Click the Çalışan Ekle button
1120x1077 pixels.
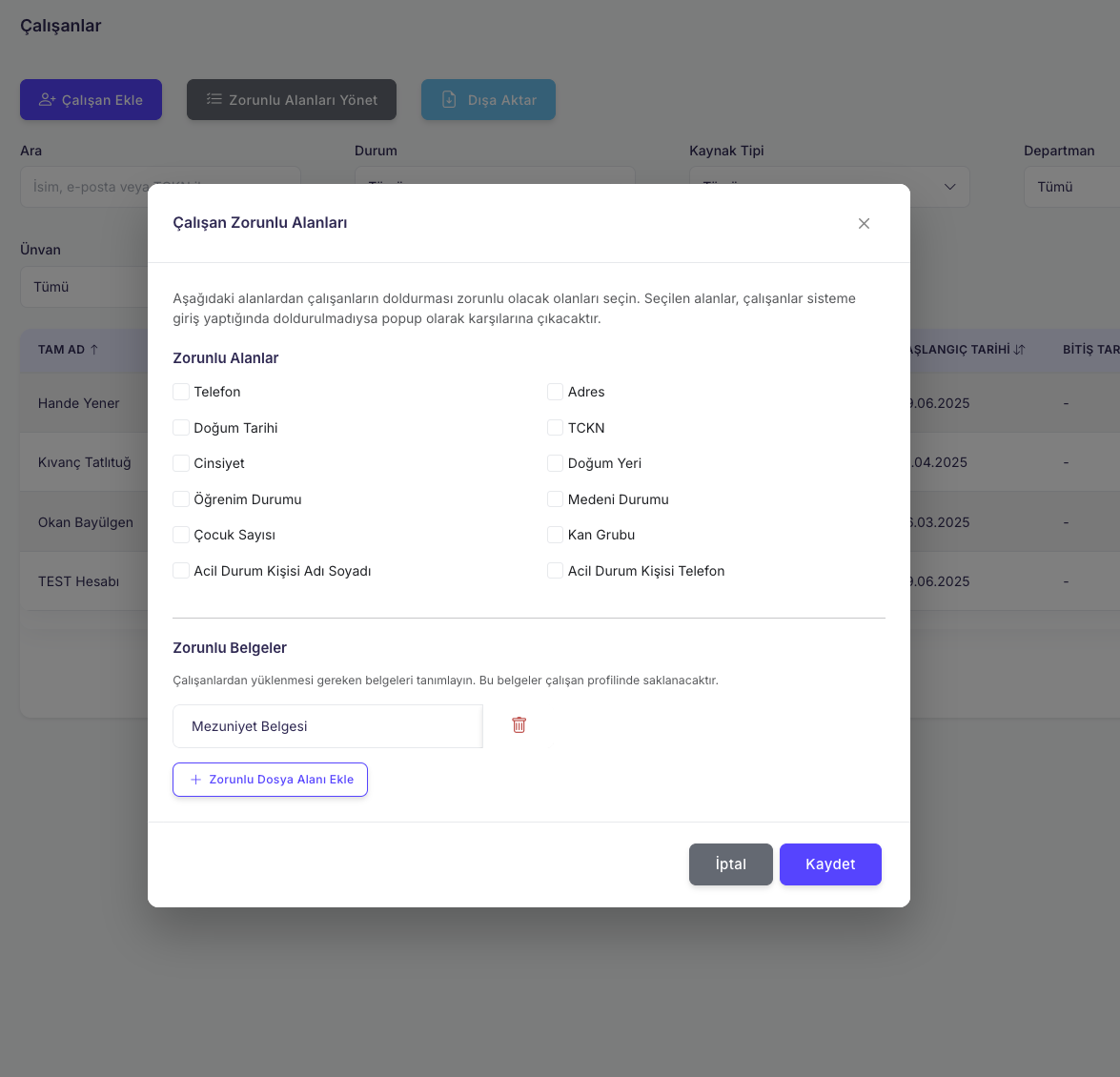coord(91,100)
